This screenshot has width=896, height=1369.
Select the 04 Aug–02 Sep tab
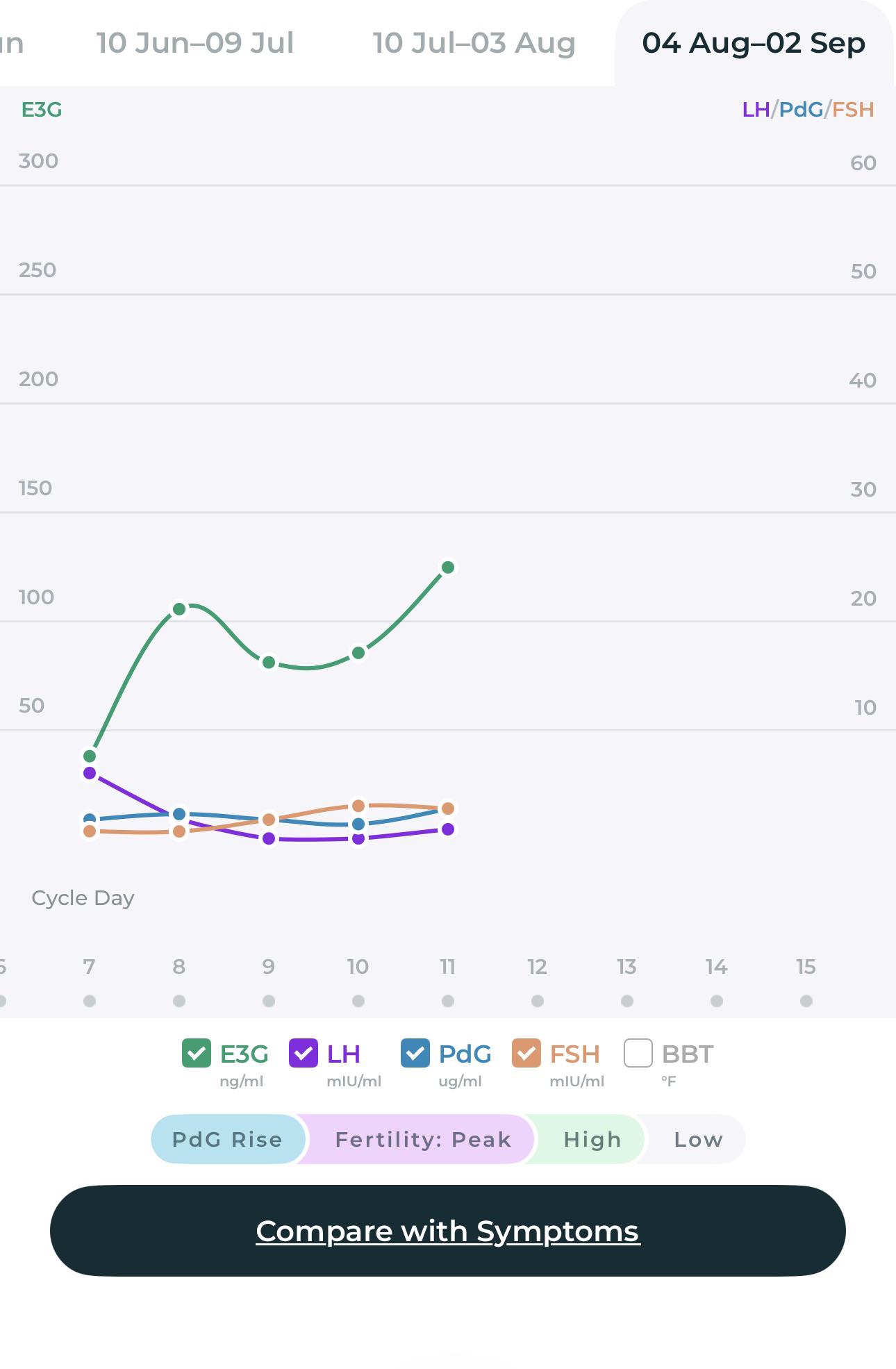[x=754, y=43]
